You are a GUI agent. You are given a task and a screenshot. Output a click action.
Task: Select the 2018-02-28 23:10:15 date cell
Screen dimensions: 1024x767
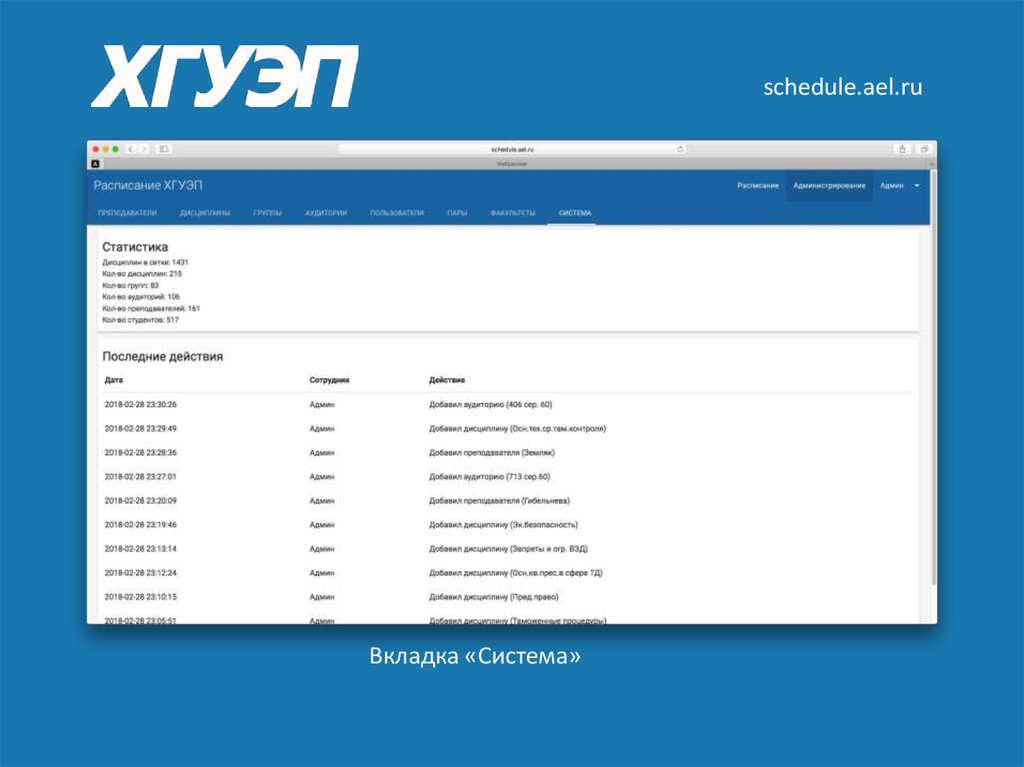[140, 596]
